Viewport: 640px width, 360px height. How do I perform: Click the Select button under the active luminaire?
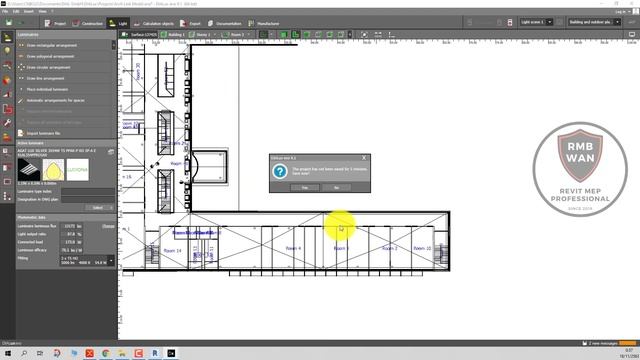tap(100, 208)
